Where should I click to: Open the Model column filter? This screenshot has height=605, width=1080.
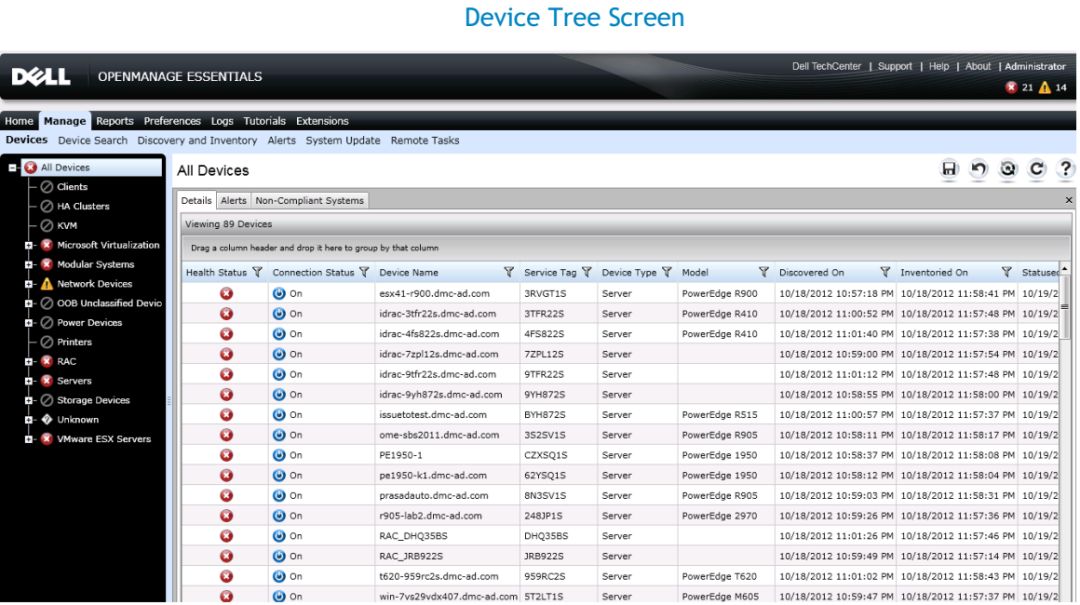pyautogui.click(x=763, y=272)
